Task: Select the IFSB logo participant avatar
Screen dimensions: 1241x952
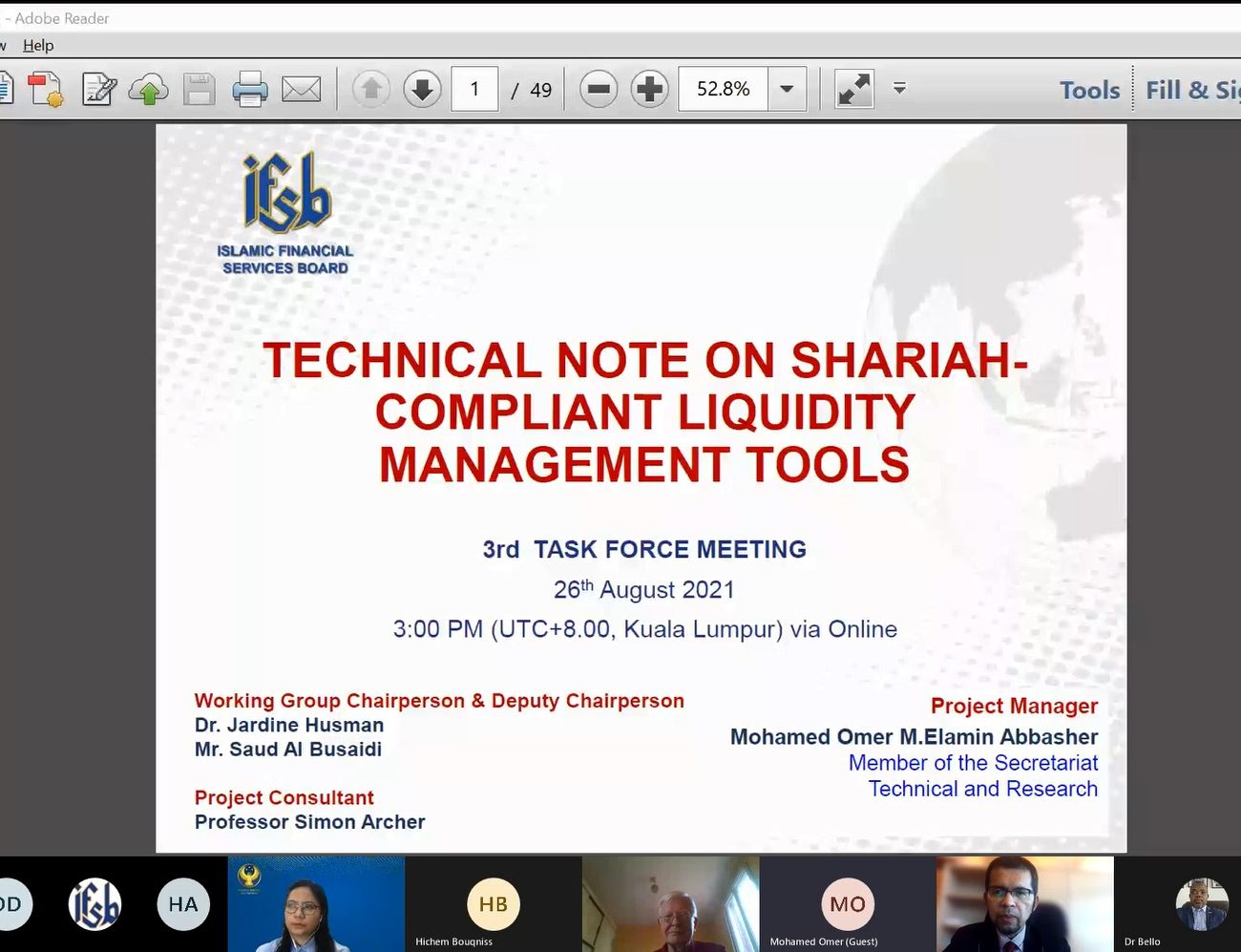Action: [95, 904]
